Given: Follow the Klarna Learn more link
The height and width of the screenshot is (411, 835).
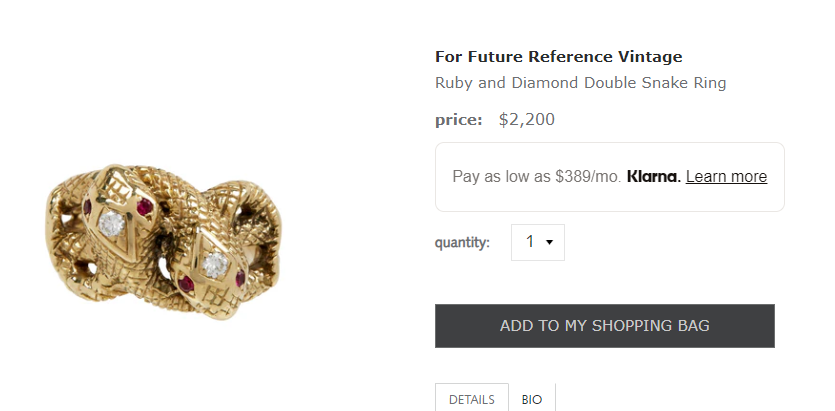Looking at the screenshot, I should point(726,177).
